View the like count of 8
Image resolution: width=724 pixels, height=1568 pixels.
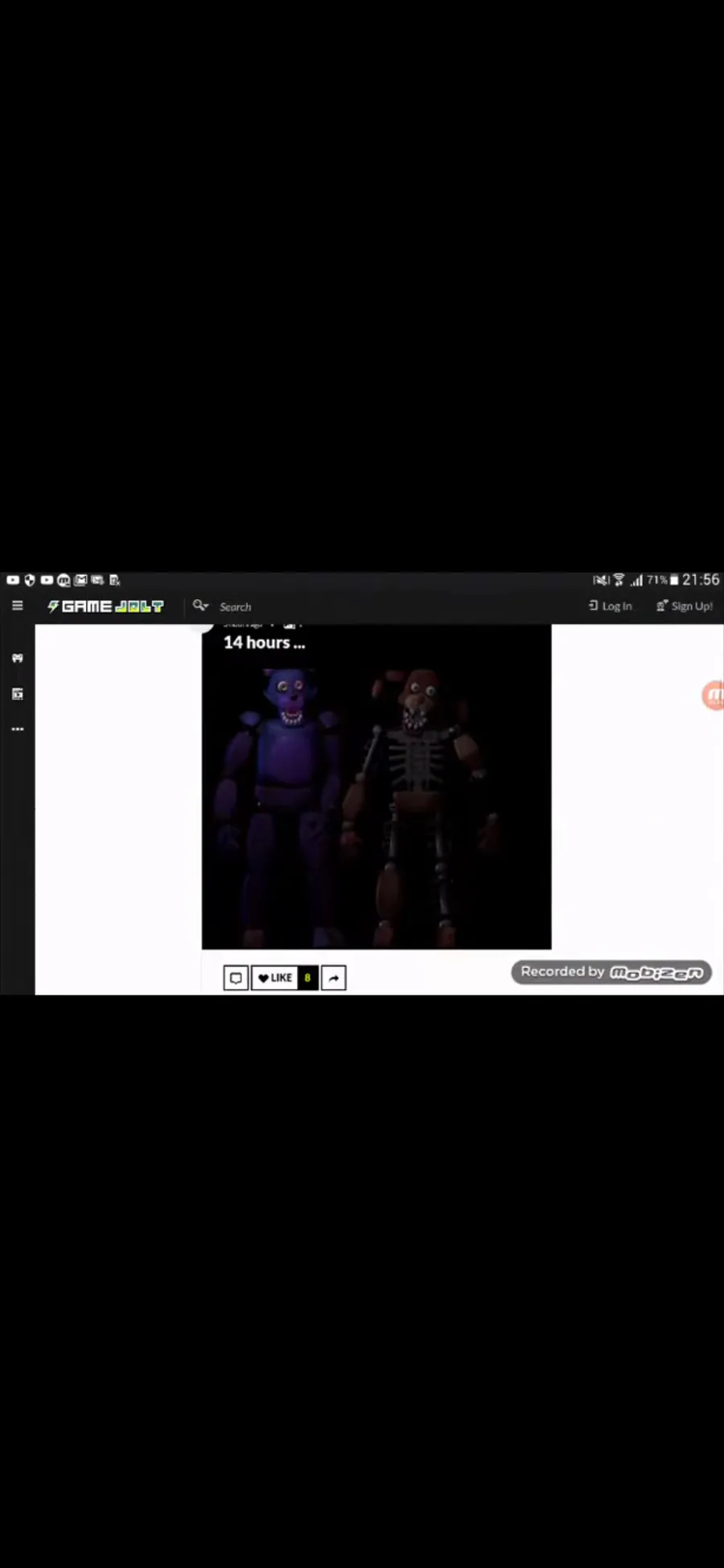(x=307, y=978)
